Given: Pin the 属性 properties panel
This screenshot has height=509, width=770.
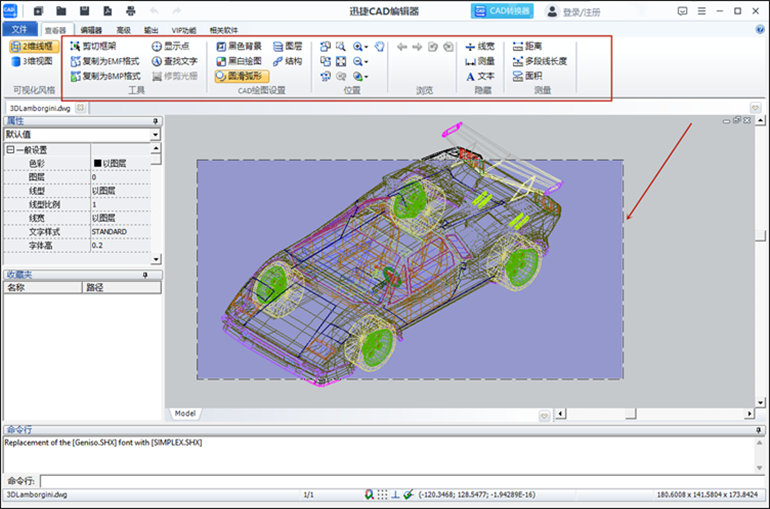Looking at the screenshot, I should pyautogui.click(x=155, y=121).
